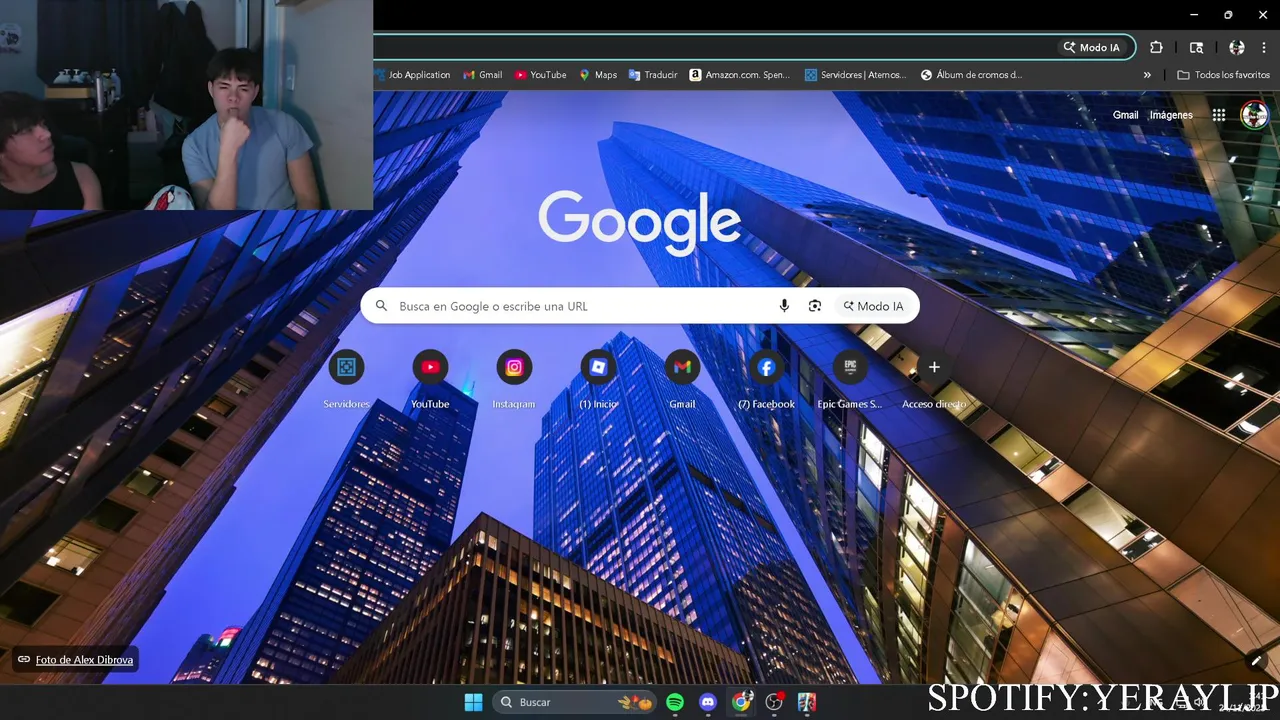1280x720 pixels.
Task: Open the Servidores | Aternos bookmark
Action: tap(856, 75)
